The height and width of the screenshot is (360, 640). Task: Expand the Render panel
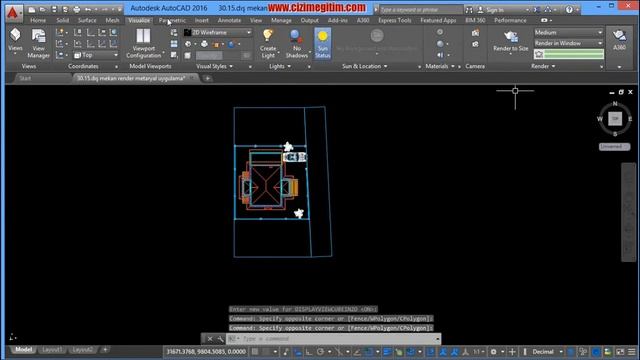[x=543, y=66]
